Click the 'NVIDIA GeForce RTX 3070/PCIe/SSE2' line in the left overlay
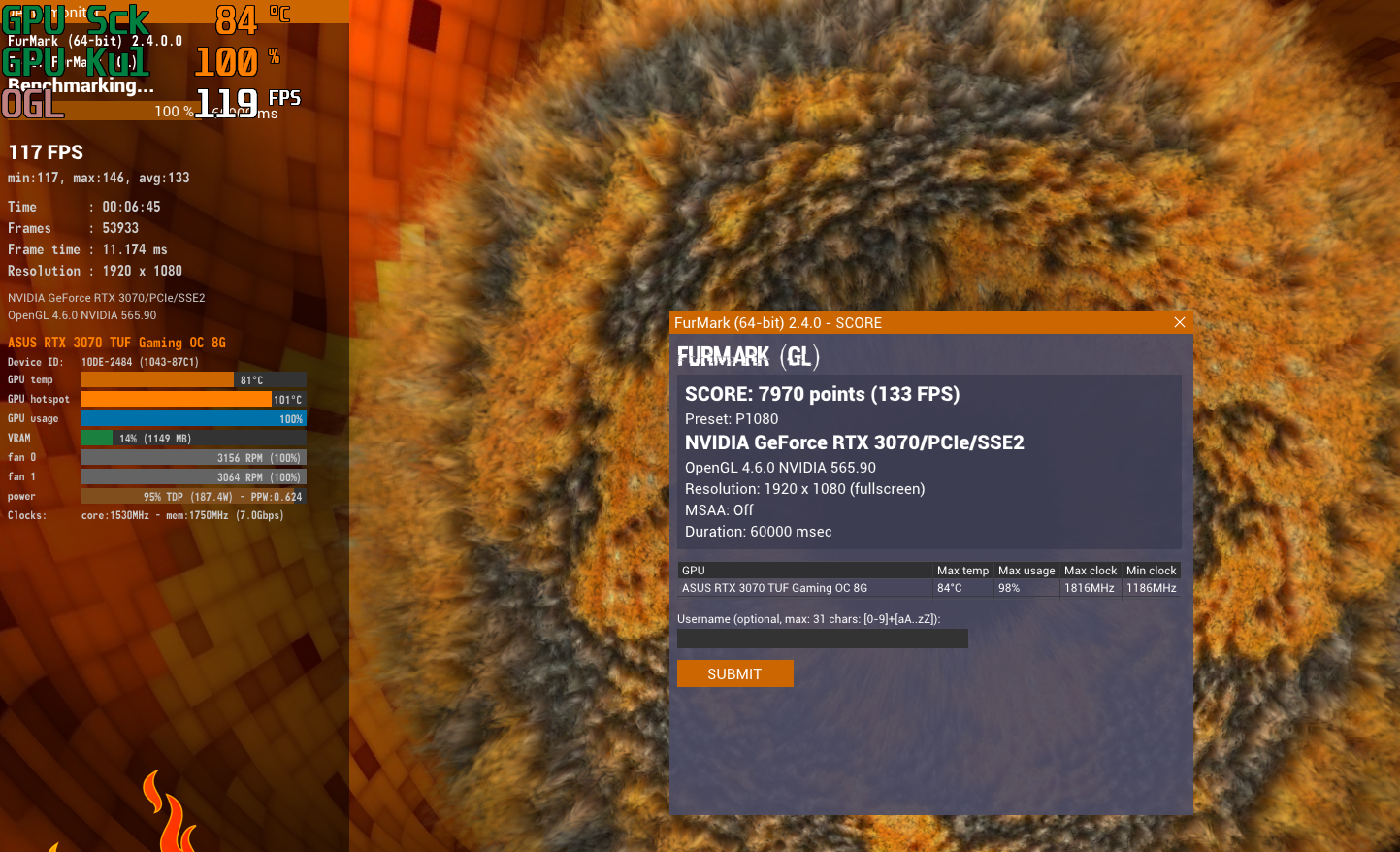 pyautogui.click(x=107, y=298)
